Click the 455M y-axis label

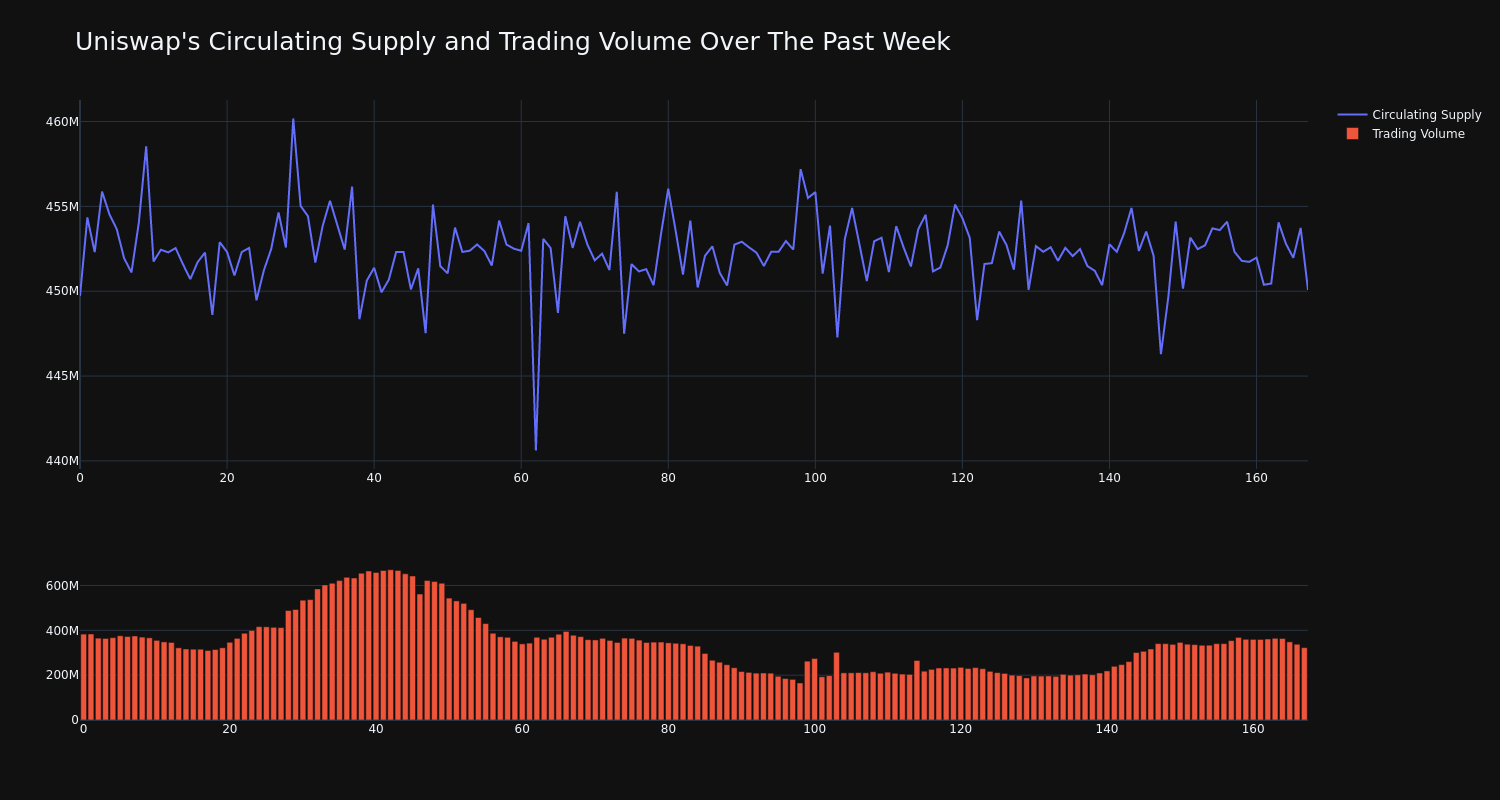pyautogui.click(x=62, y=207)
